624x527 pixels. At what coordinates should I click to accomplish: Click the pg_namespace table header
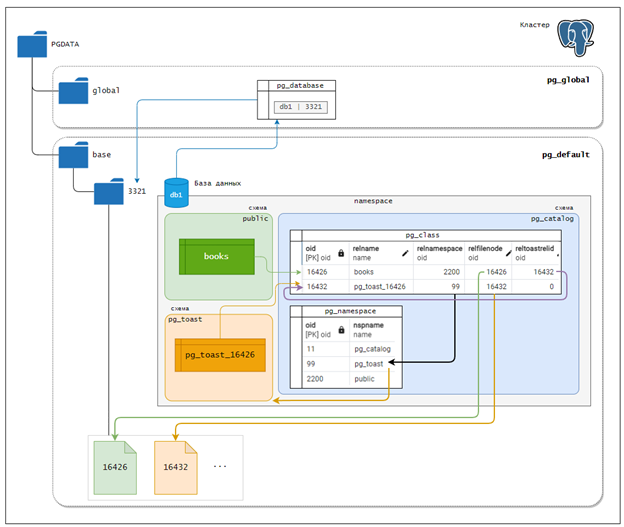[346, 311]
